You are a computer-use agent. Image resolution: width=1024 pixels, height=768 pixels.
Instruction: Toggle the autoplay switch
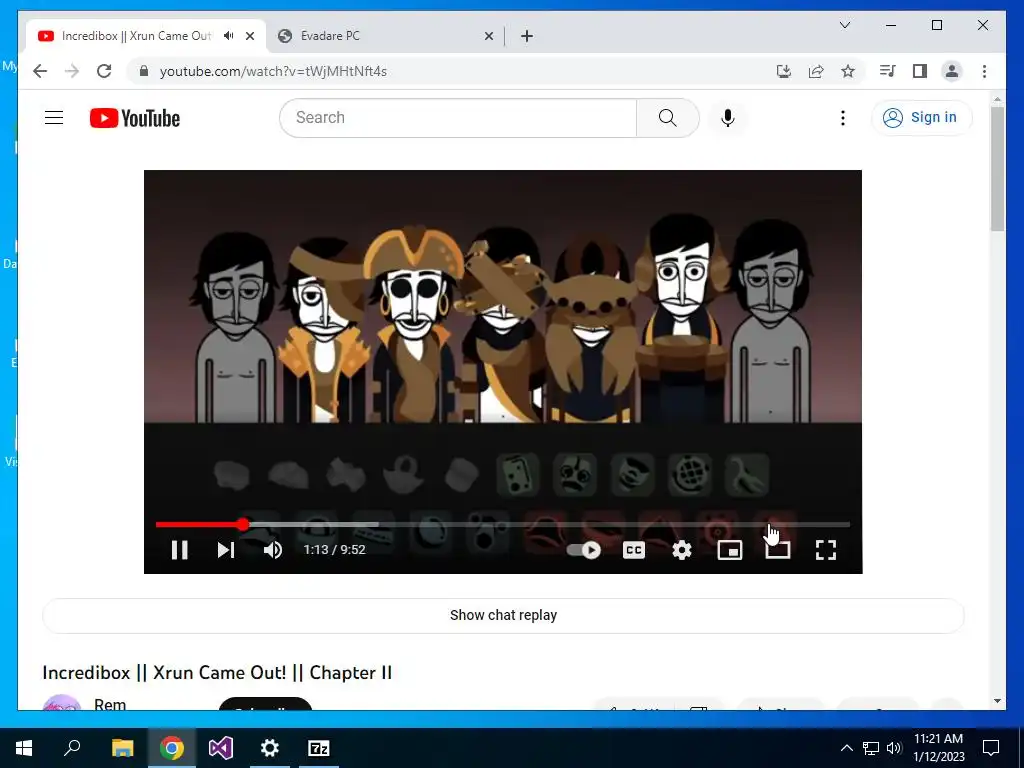pos(584,550)
